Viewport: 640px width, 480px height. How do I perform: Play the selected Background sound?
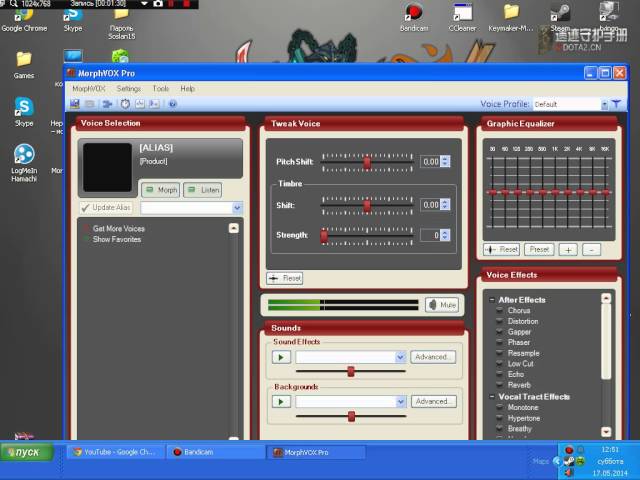click(282, 401)
